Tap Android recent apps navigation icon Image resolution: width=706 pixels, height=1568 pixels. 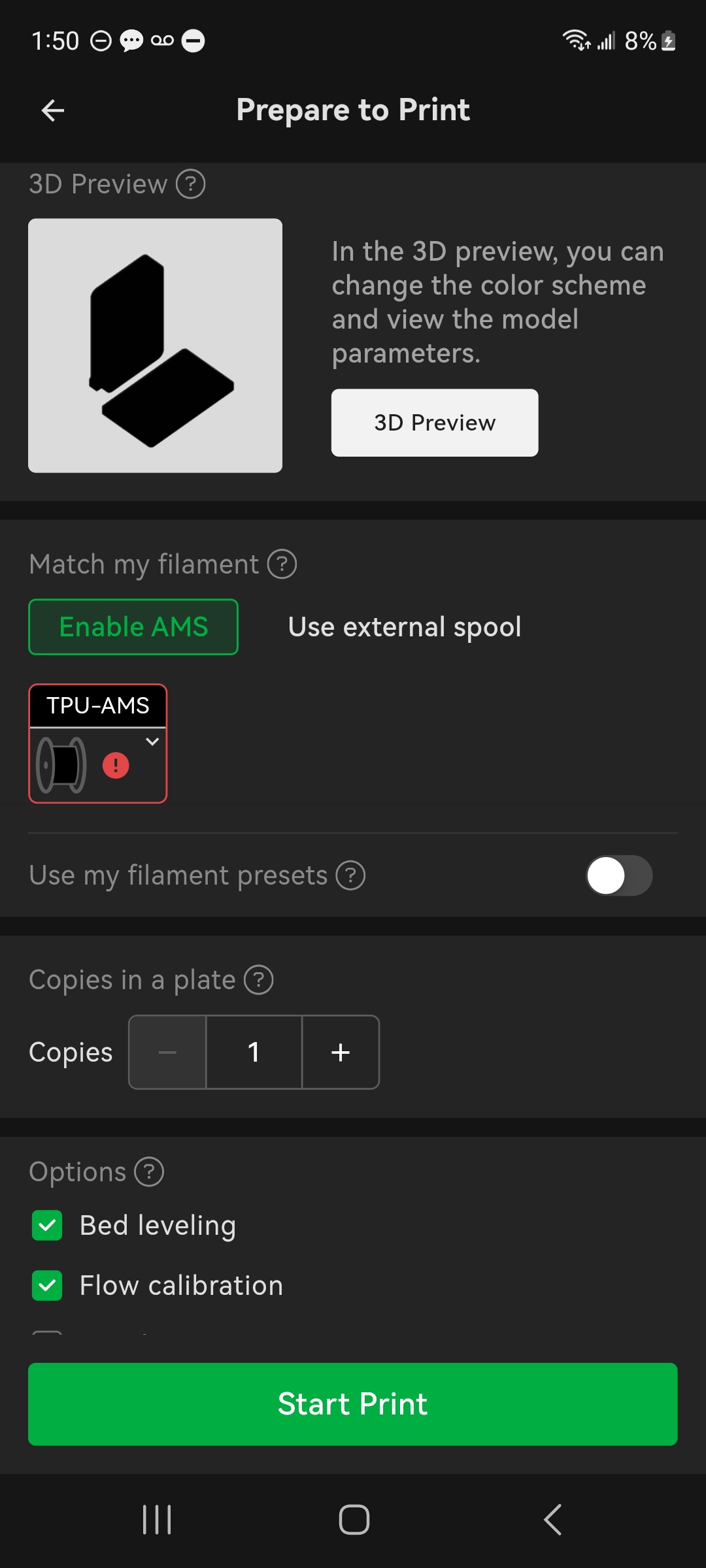click(157, 1520)
